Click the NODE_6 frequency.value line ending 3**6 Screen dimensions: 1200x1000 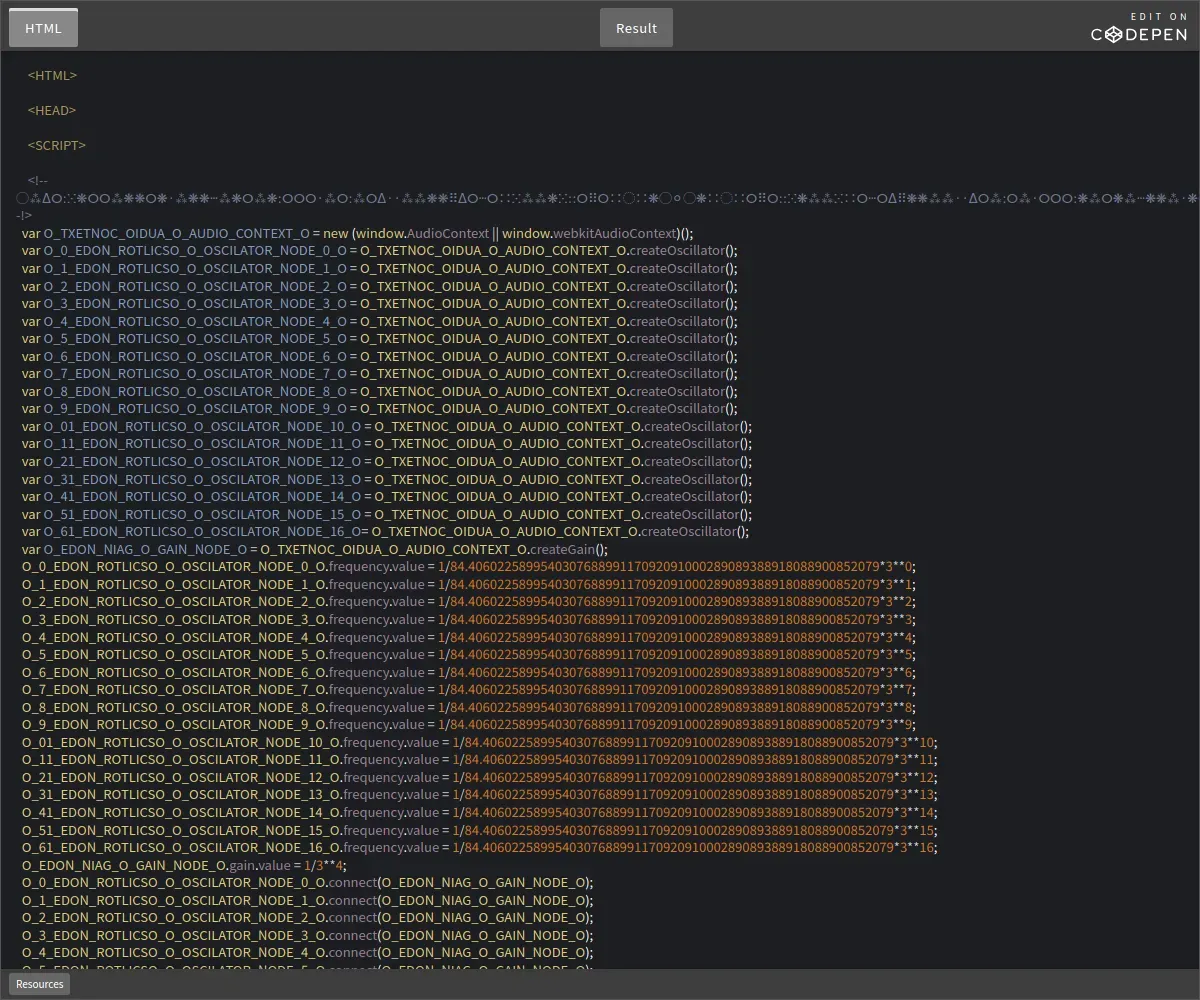tap(468, 672)
